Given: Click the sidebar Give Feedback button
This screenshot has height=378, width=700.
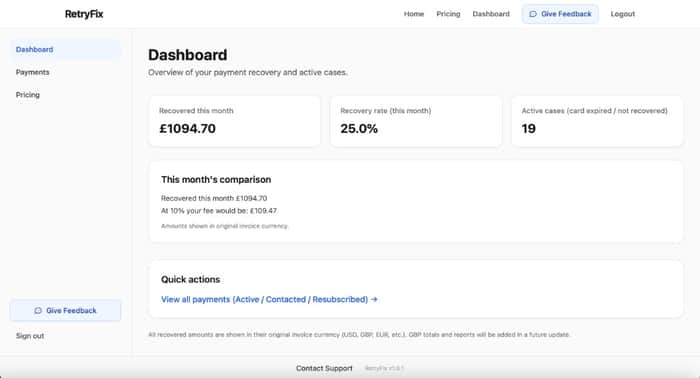Looking at the screenshot, I should pyautogui.click(x=65, y=311).
